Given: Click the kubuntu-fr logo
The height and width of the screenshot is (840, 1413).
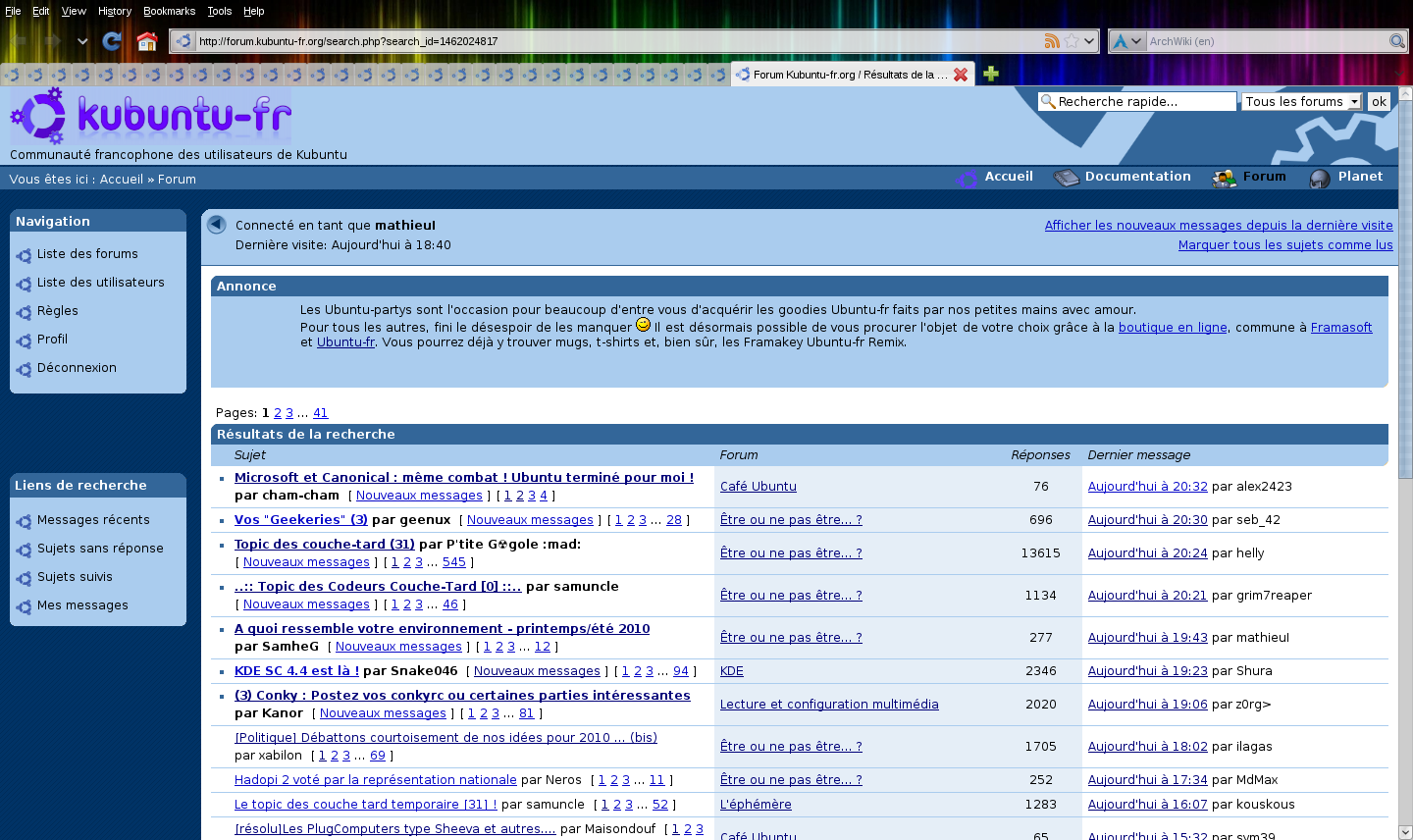Looking at the screenshot, I should [152, 116].
